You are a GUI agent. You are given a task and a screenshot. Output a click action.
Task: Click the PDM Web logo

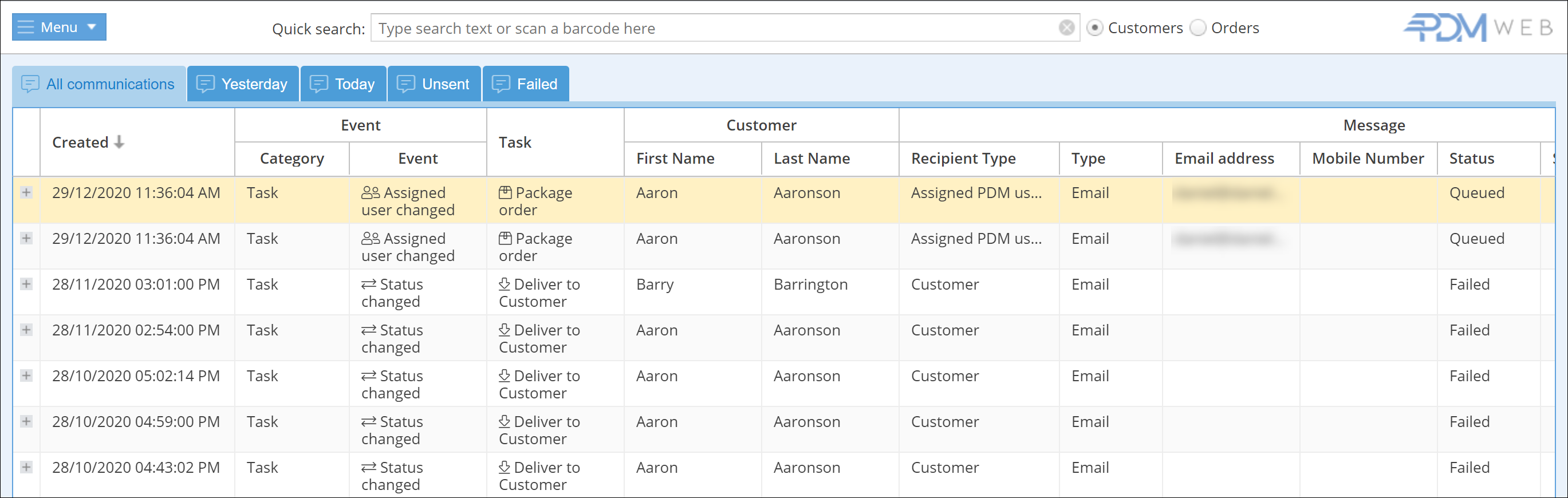pyautogui.click(x=1478, y=28)
